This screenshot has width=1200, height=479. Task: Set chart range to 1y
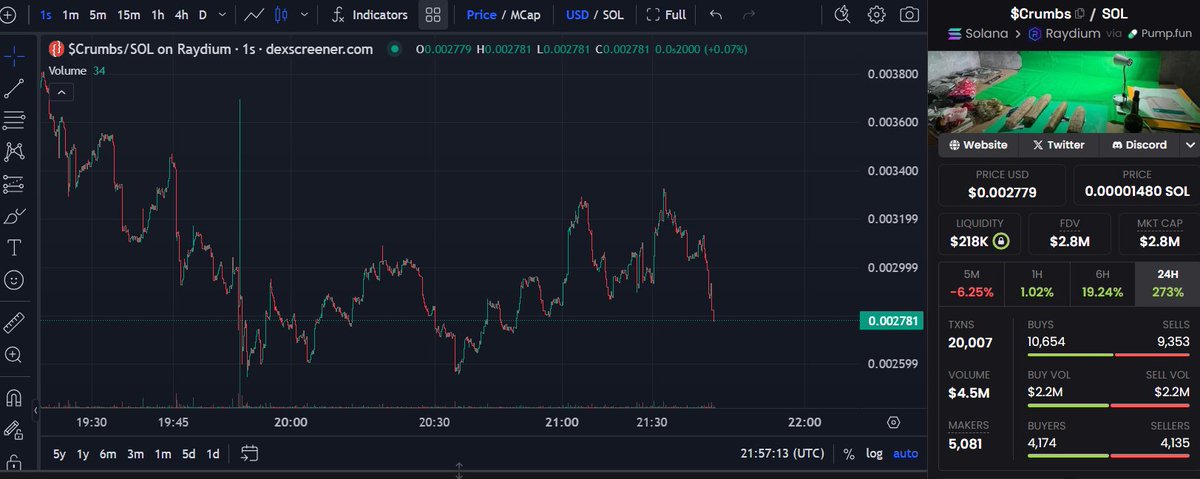83,453
